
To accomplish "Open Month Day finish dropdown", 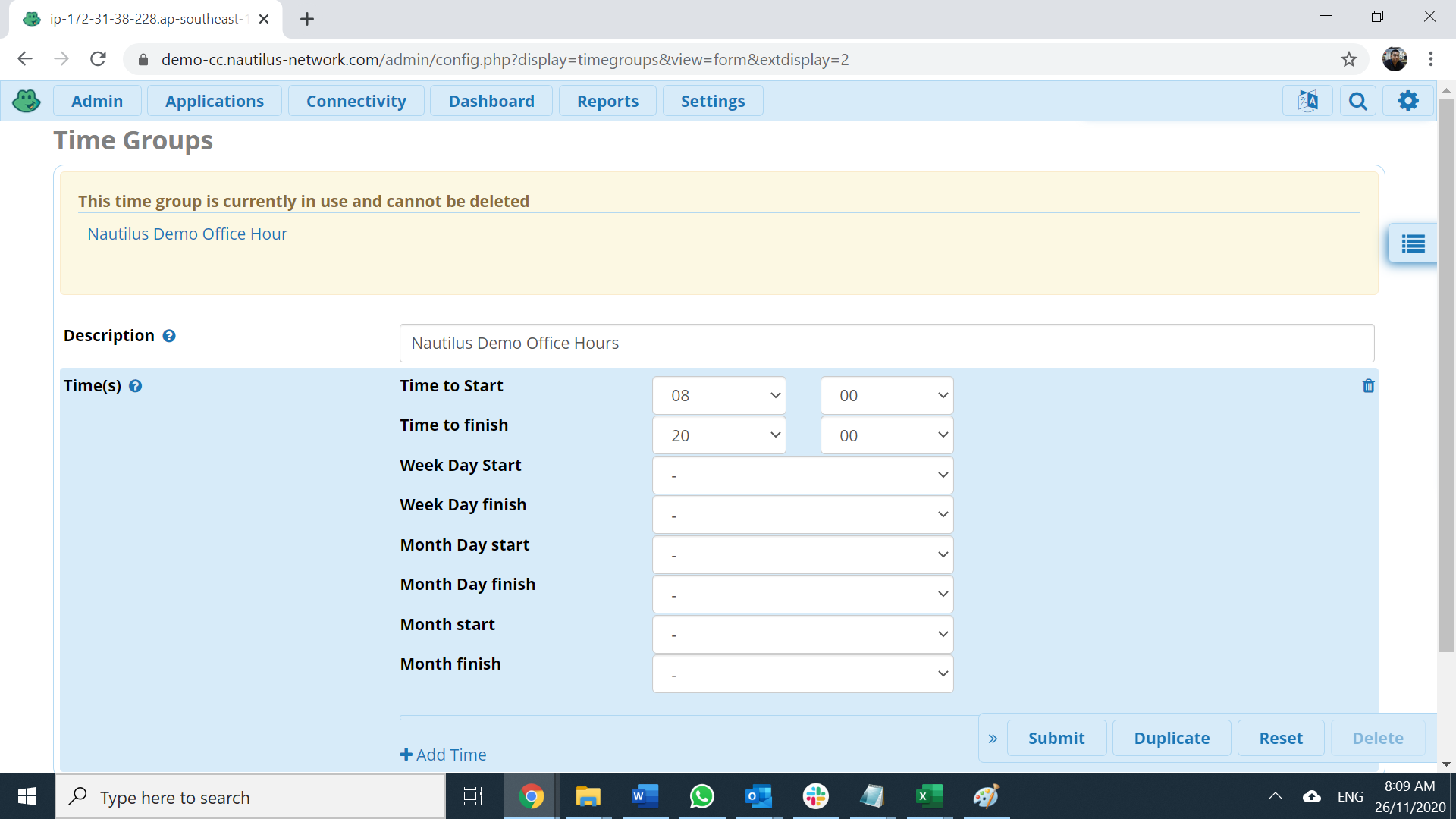I will (802, 595).
